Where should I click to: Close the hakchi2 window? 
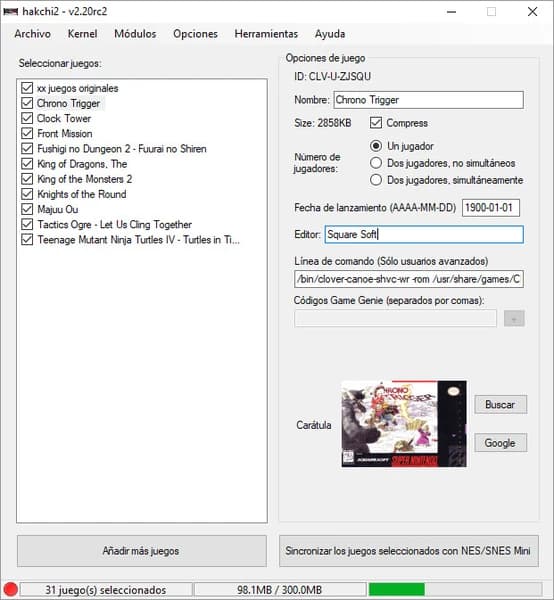click(533, 12)
